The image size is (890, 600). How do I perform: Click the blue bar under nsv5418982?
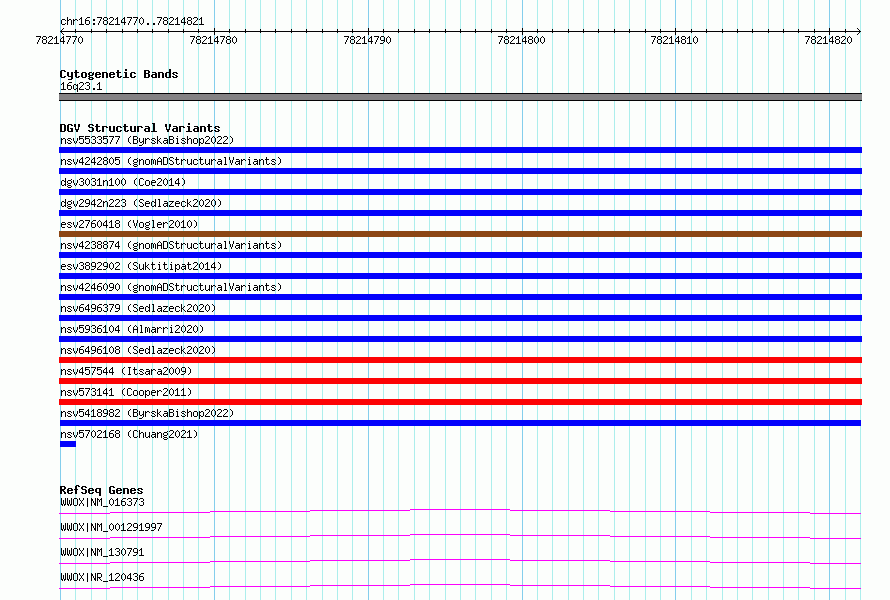pos(460,423)
